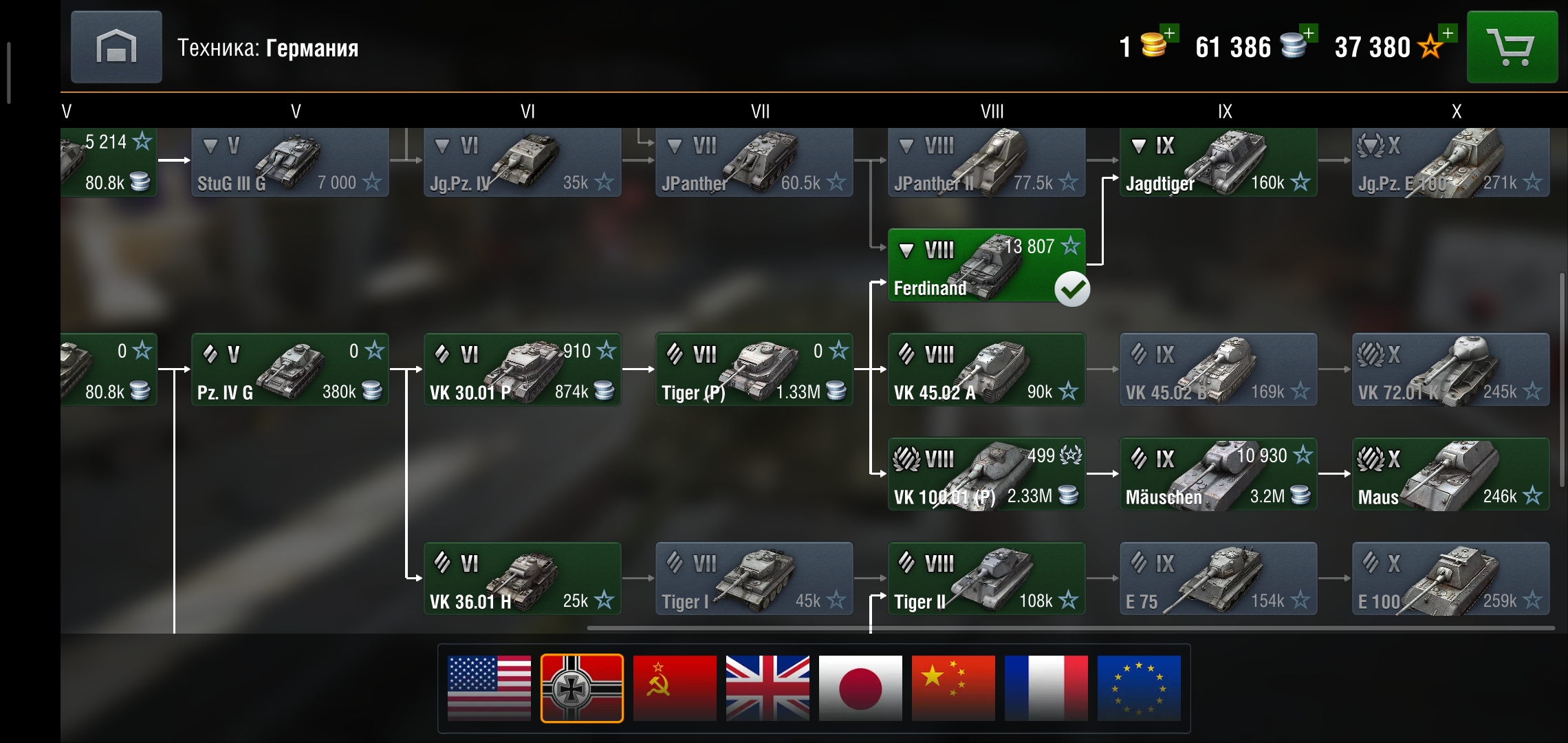Select the VK 100.01 (P) tank
This screenshot has width=1568, height=743.
click(x=986, y=474)
